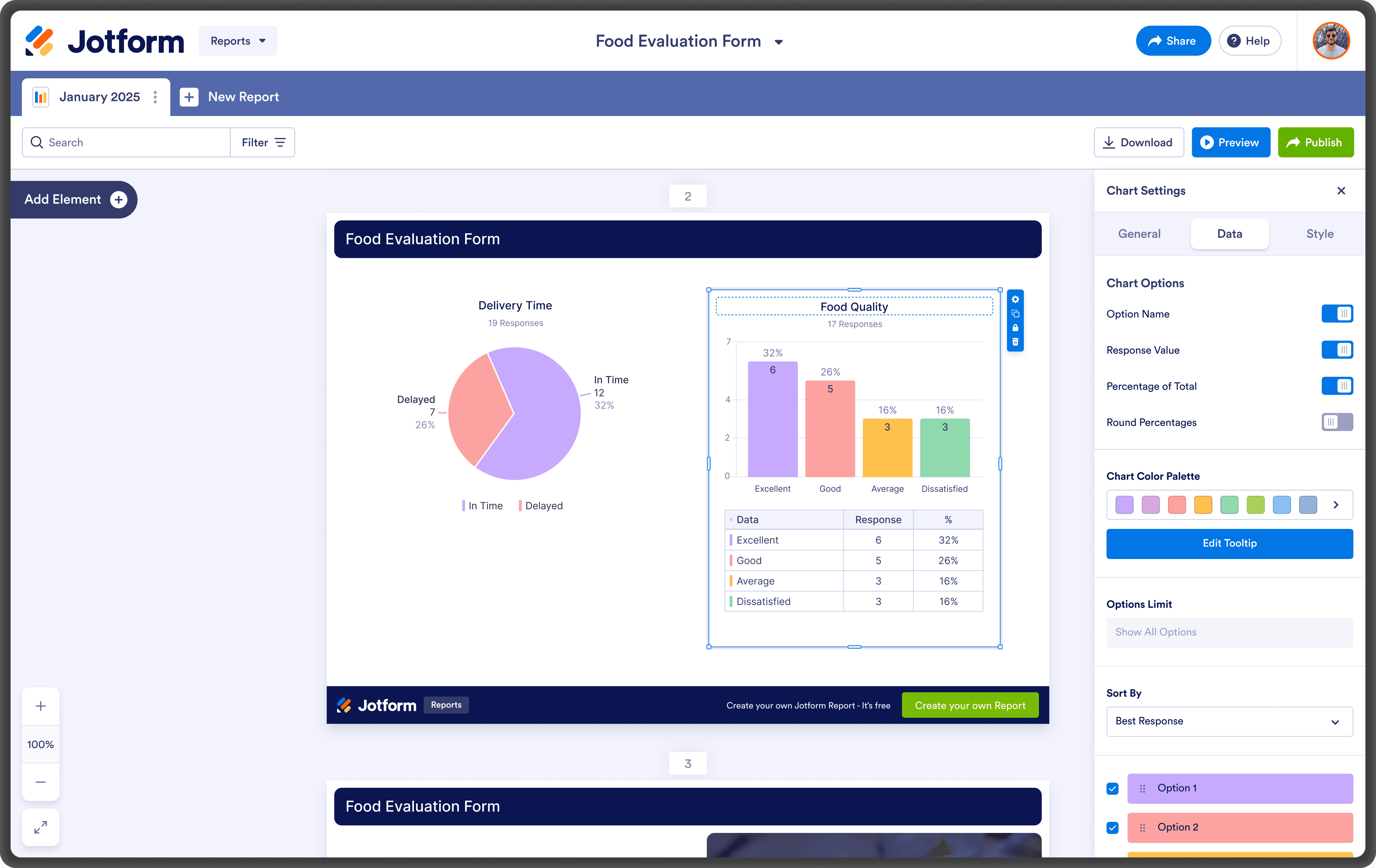
Task: Open January 2025 tab three-dot menu
Action: coord(155,97)
